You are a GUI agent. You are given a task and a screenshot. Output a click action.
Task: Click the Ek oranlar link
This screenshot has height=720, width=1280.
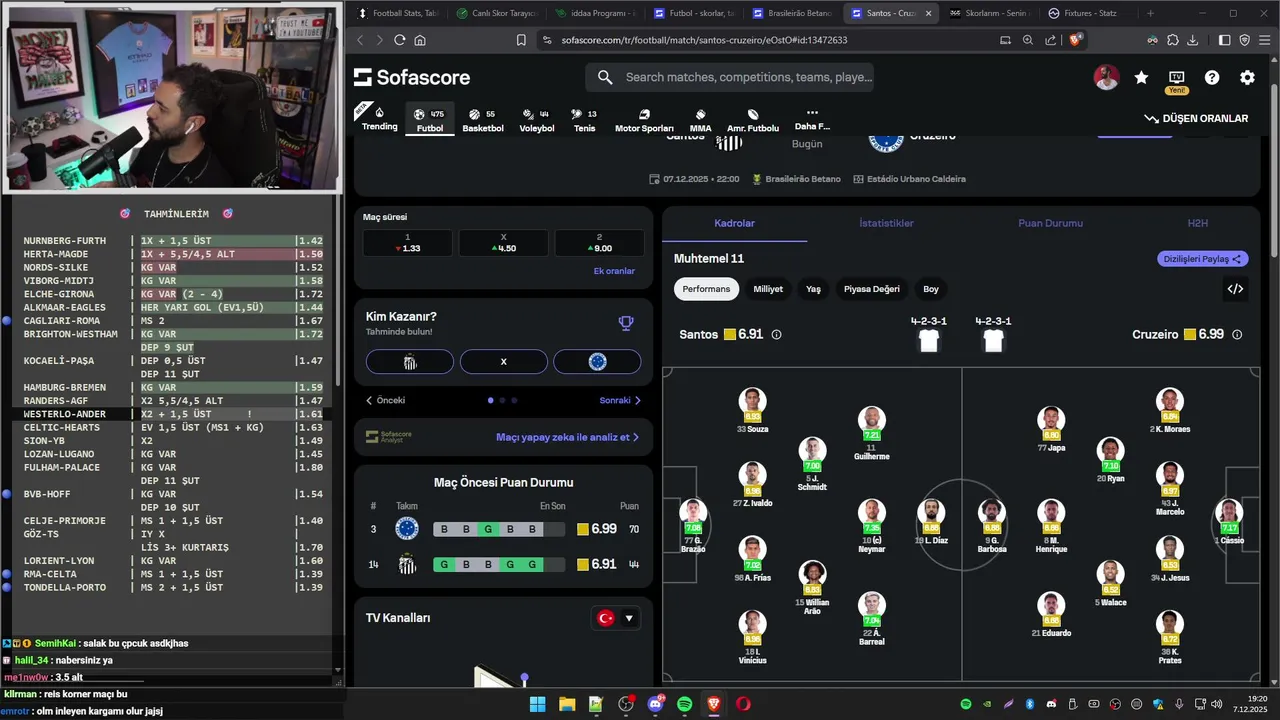tap(614, 271)
